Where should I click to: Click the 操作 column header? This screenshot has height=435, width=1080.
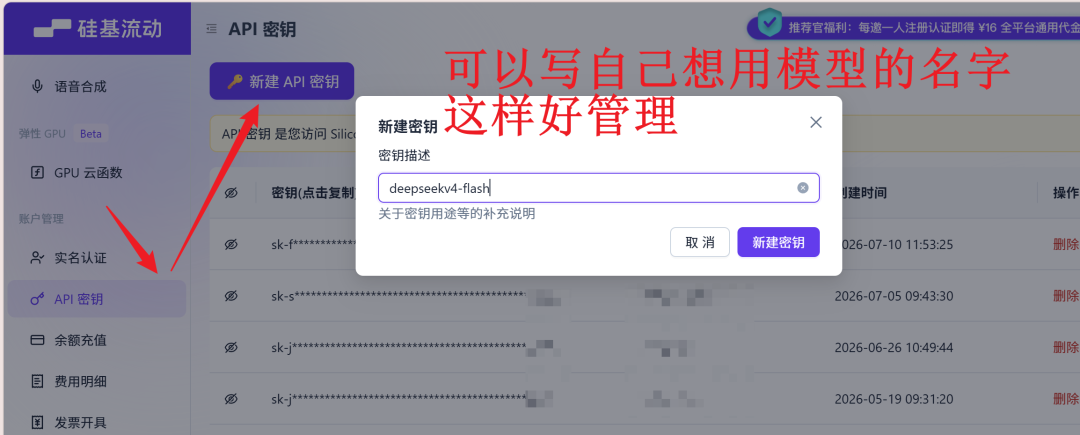click(x=1066, y=193)
